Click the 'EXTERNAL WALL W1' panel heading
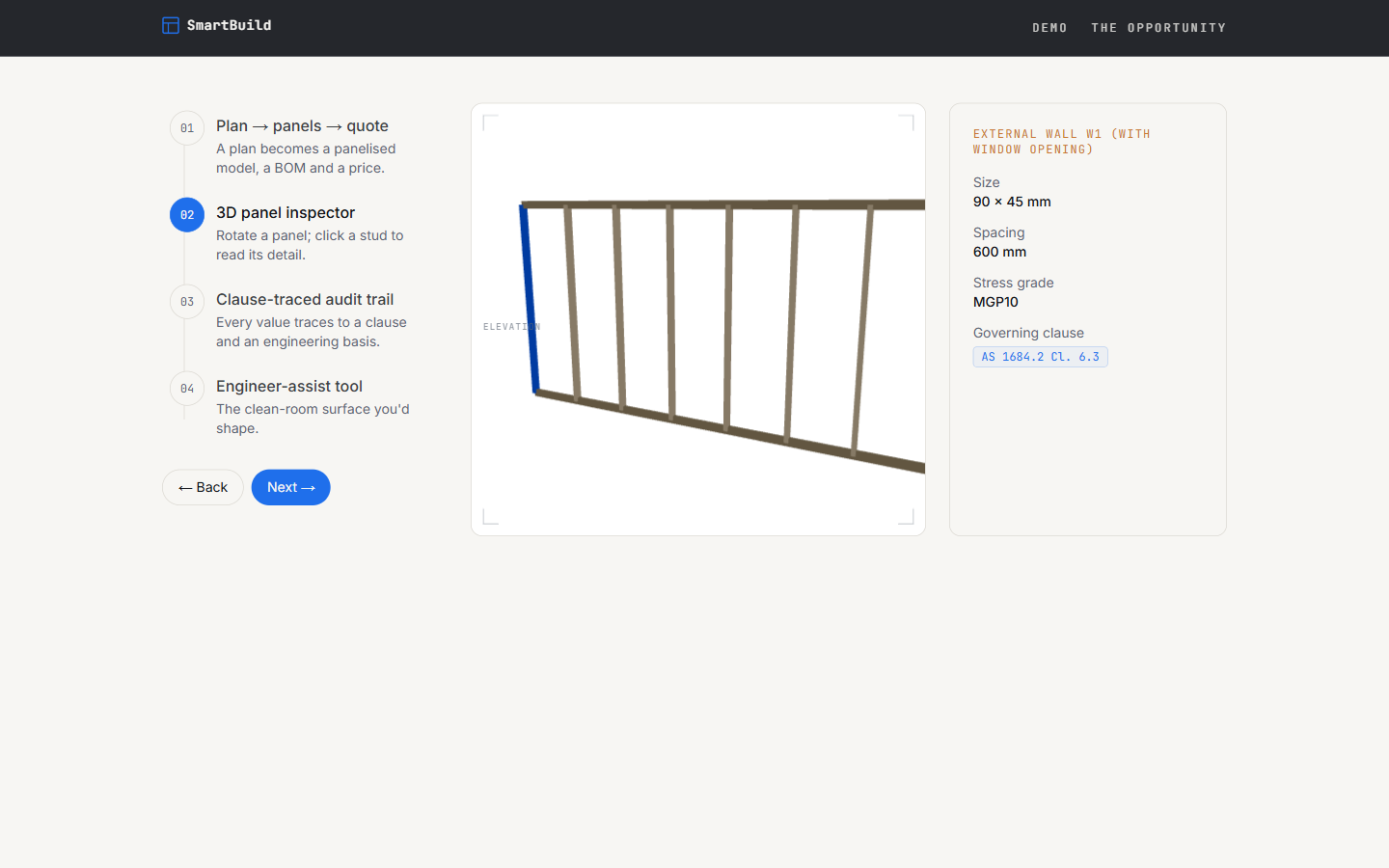This screenshot has height=868, width=1389. tap(1061, 142)
